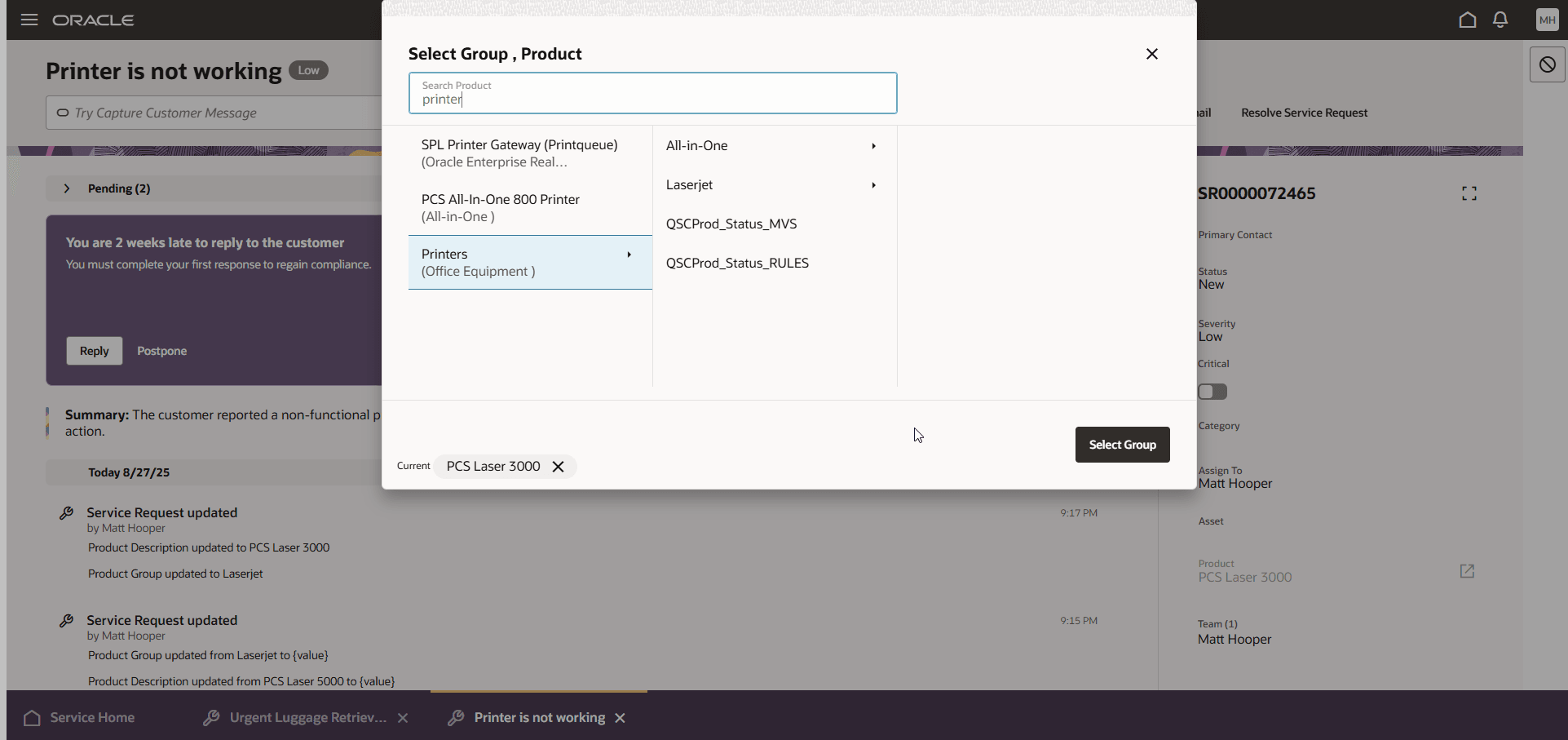Image resolution: width=1568 pixels, height=740 pixels.
Task: Expand the Printers product group arrow
Action: 629,255
